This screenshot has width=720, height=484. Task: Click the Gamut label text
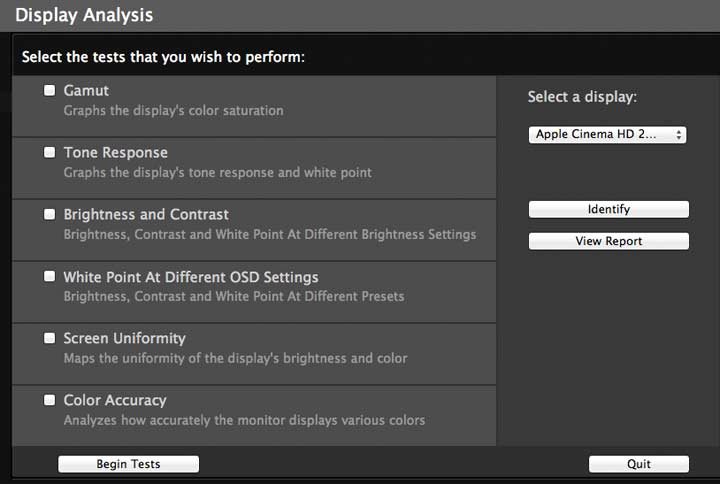[86, 90]
